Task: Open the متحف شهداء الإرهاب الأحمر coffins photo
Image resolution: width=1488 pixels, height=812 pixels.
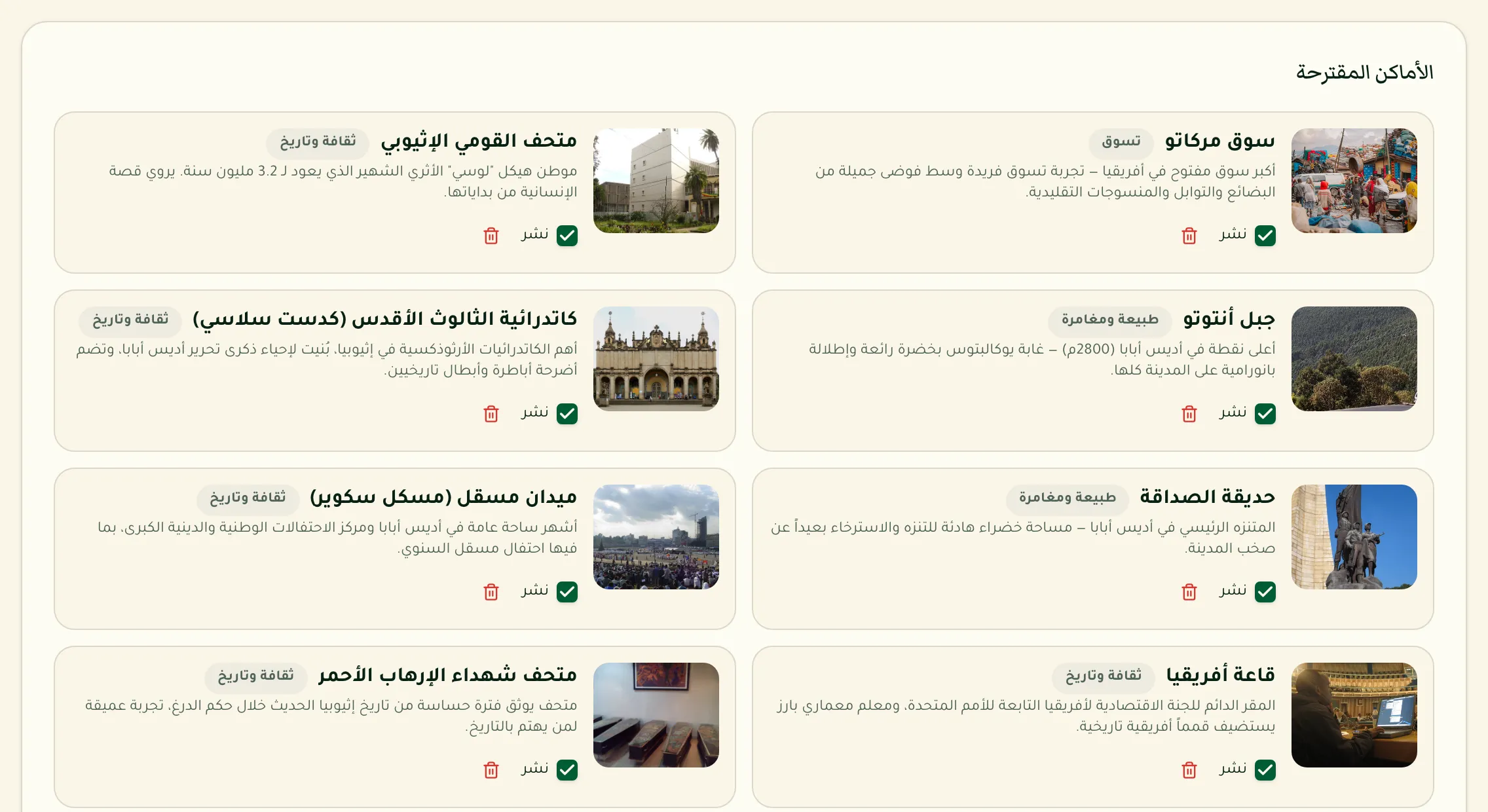Action: tap(656, 715)
